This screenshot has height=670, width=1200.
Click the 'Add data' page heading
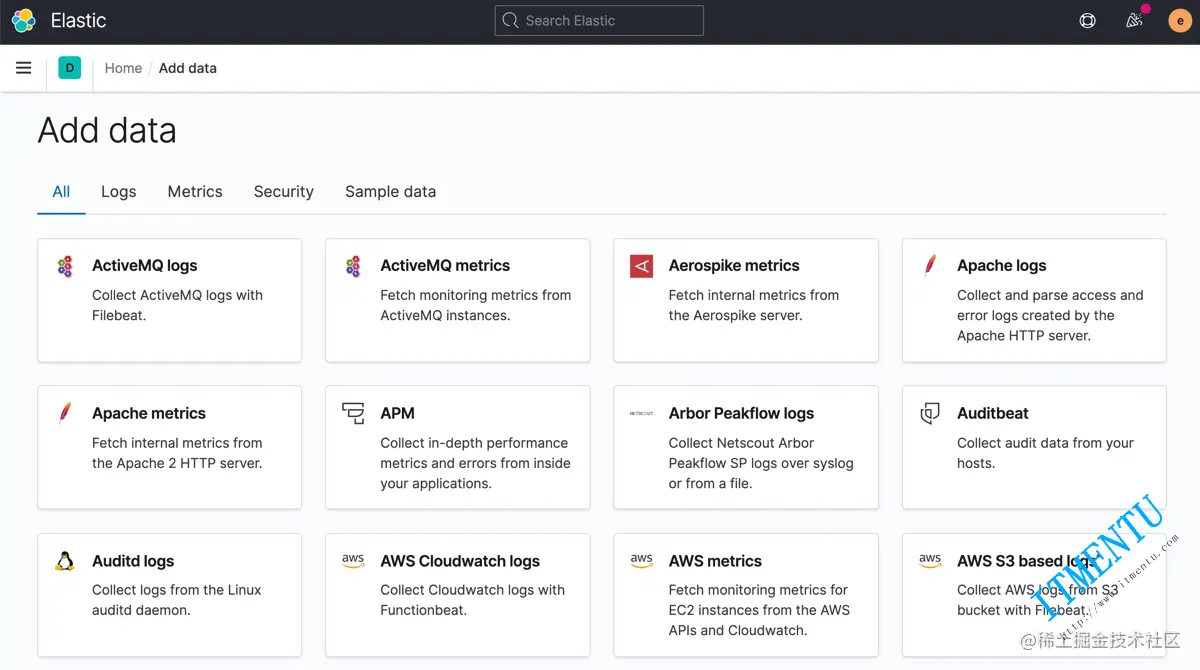107,130
